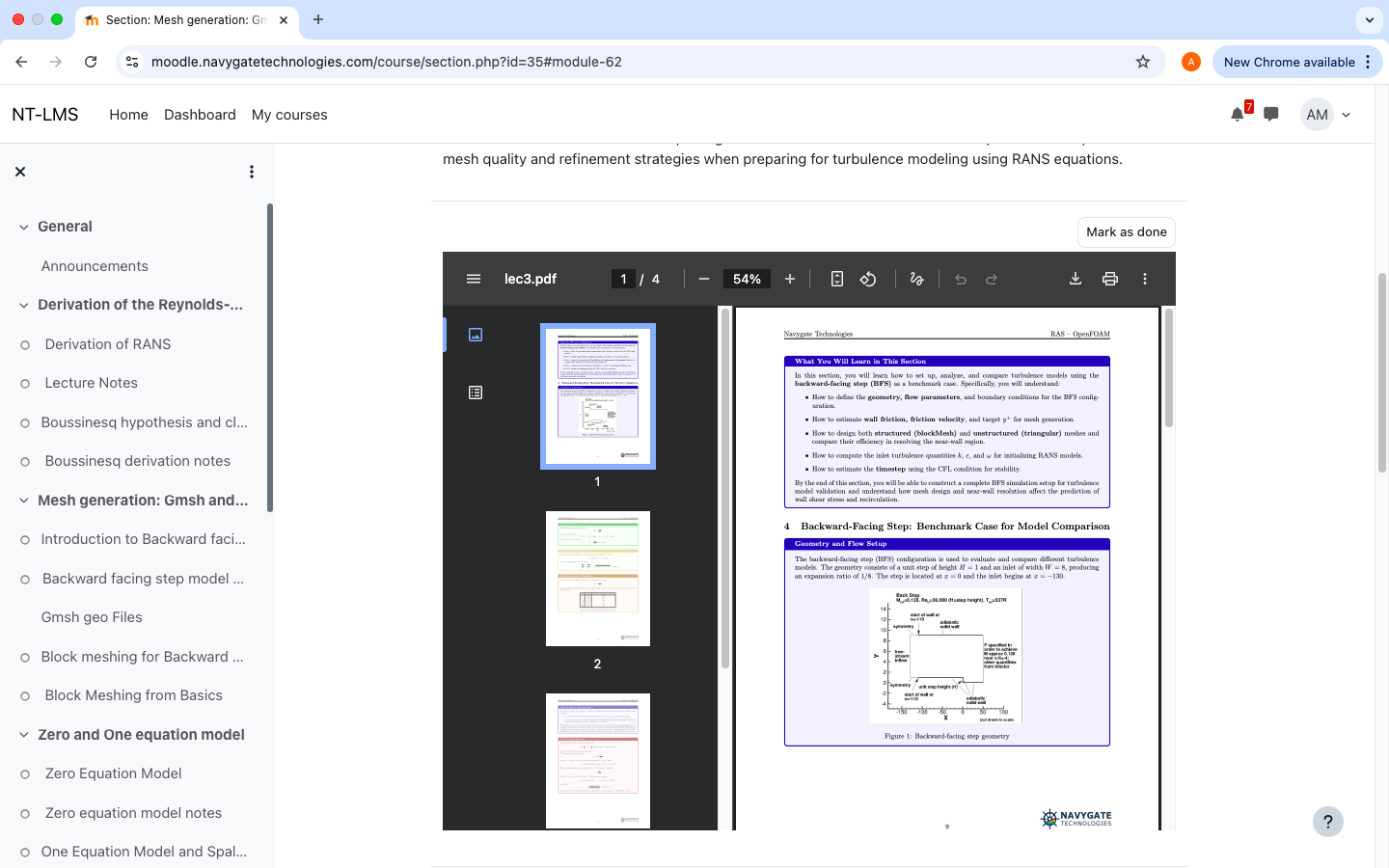
Task: Collapse the General section
Action: (23, 227)
